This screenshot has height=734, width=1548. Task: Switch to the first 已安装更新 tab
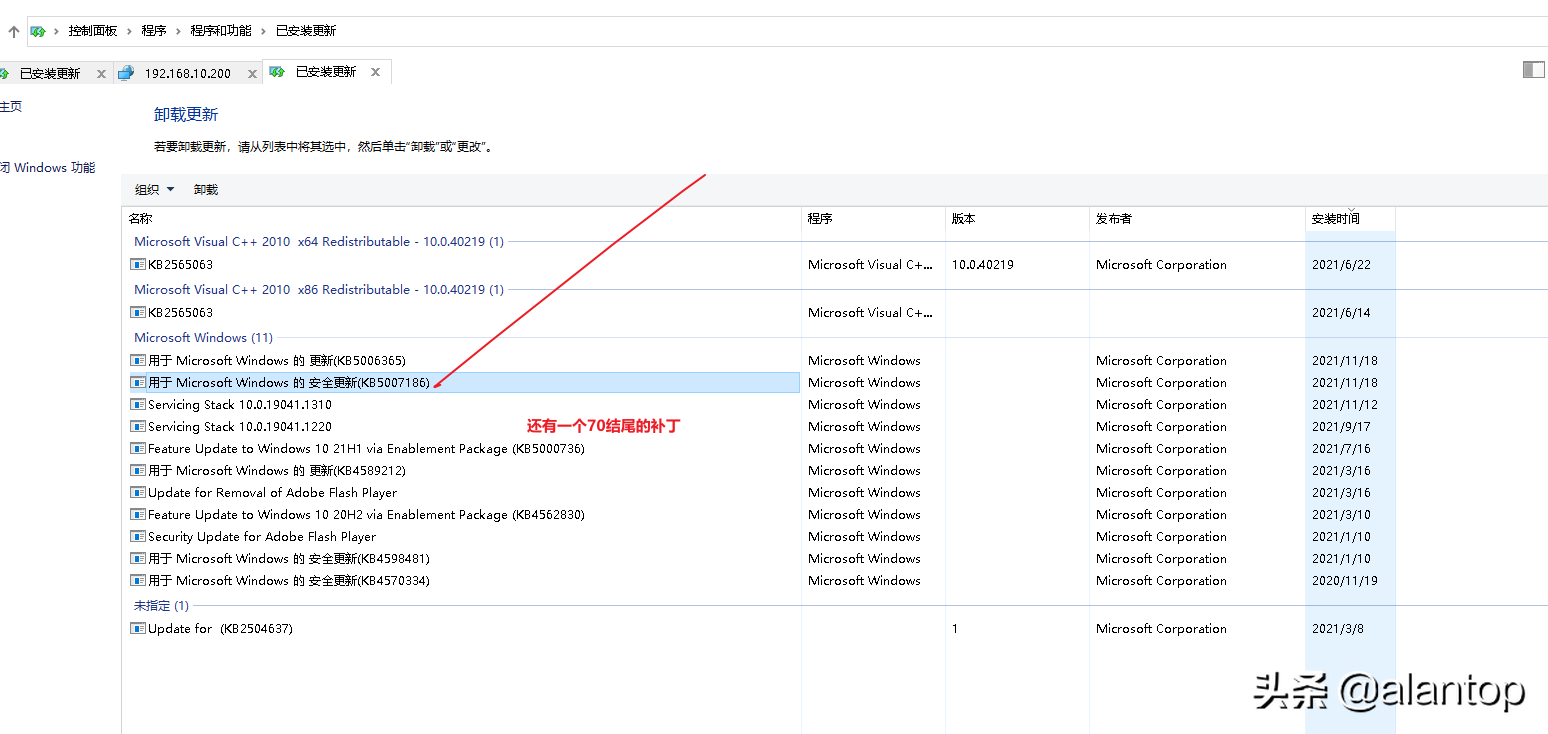point(50,74)
